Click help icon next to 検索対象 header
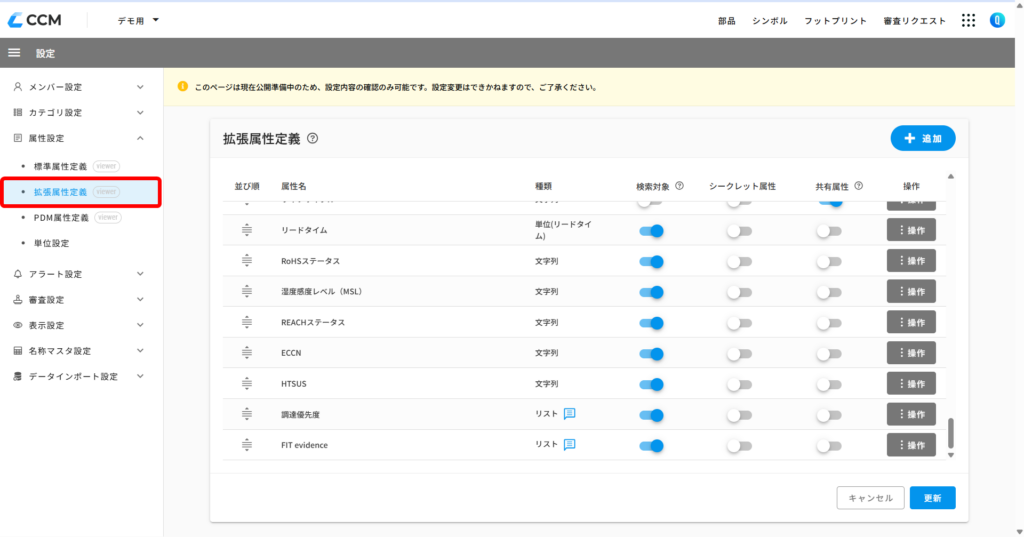This screenshot has width=1024, height=537. pos(679,186)
